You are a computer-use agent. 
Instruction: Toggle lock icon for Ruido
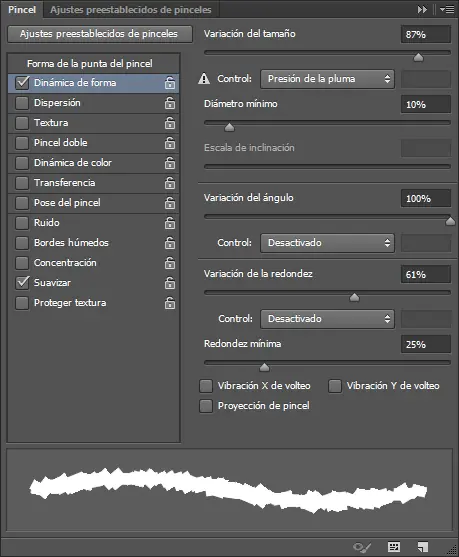pos(170,223)
